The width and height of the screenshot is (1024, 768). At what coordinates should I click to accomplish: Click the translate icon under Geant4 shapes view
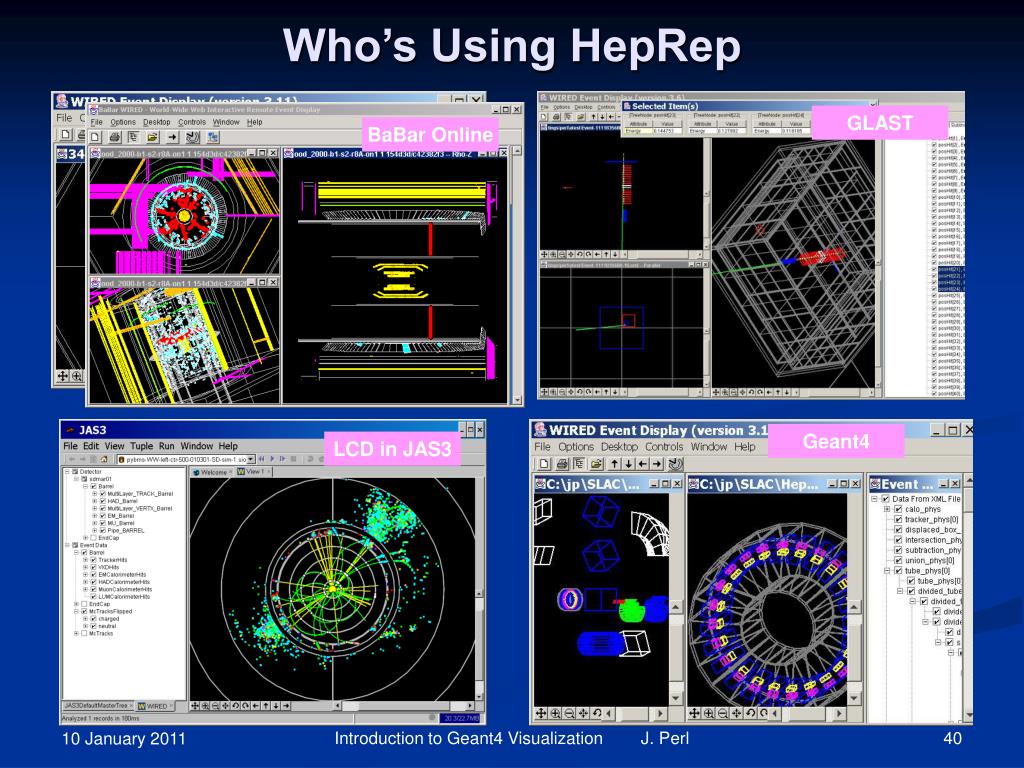coord(541,714)
